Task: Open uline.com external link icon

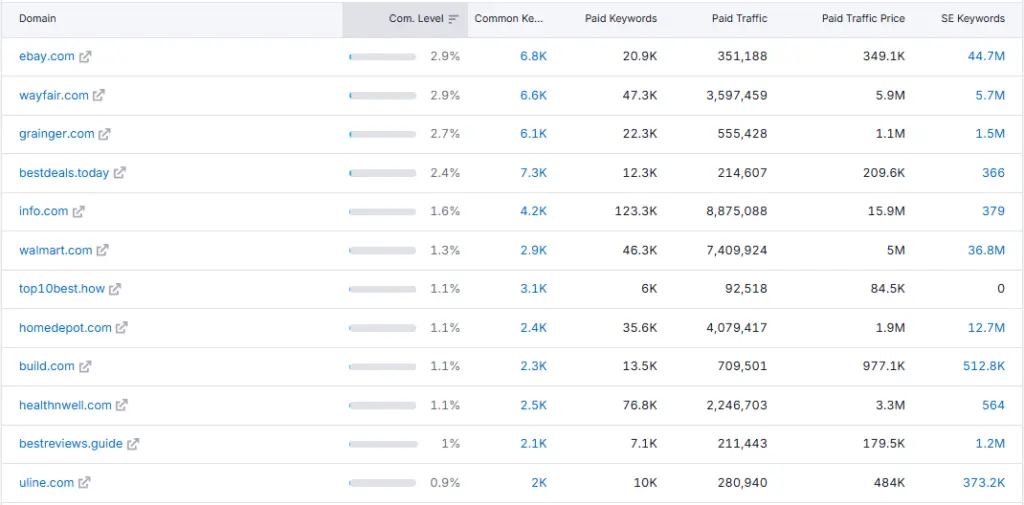Action: [x=85, y=483]
